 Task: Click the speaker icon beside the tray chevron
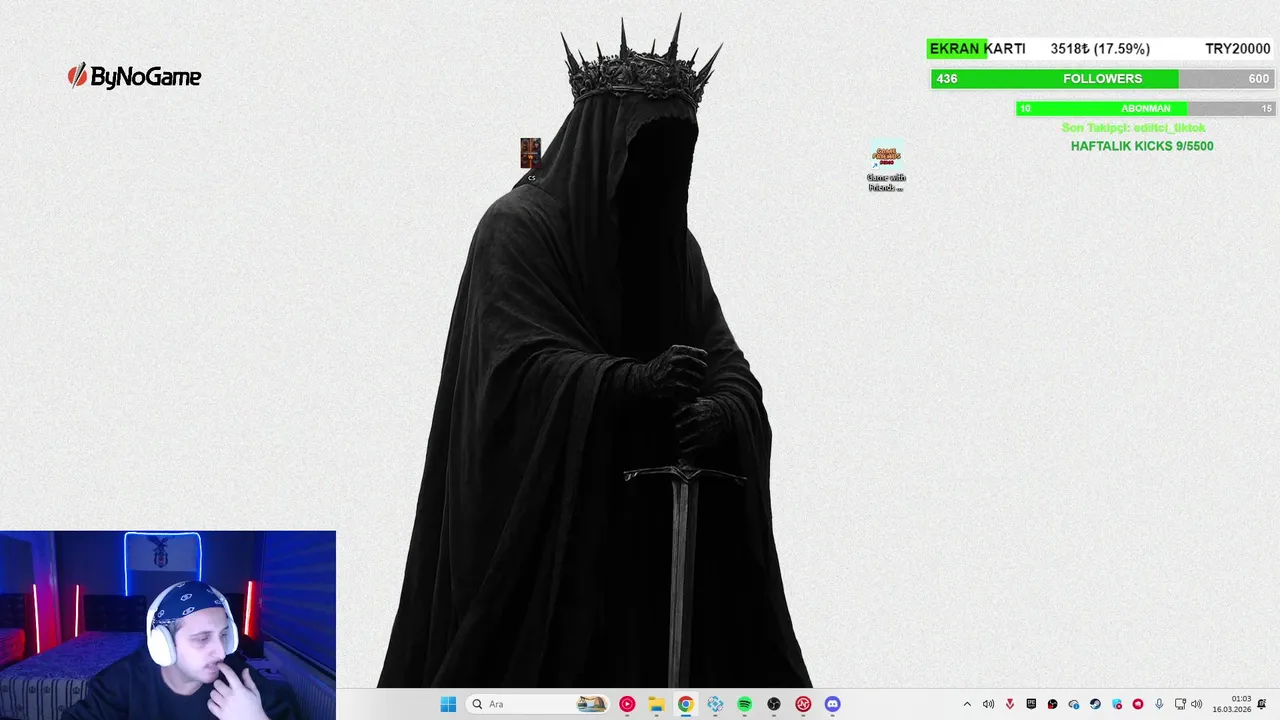(988, 704)
